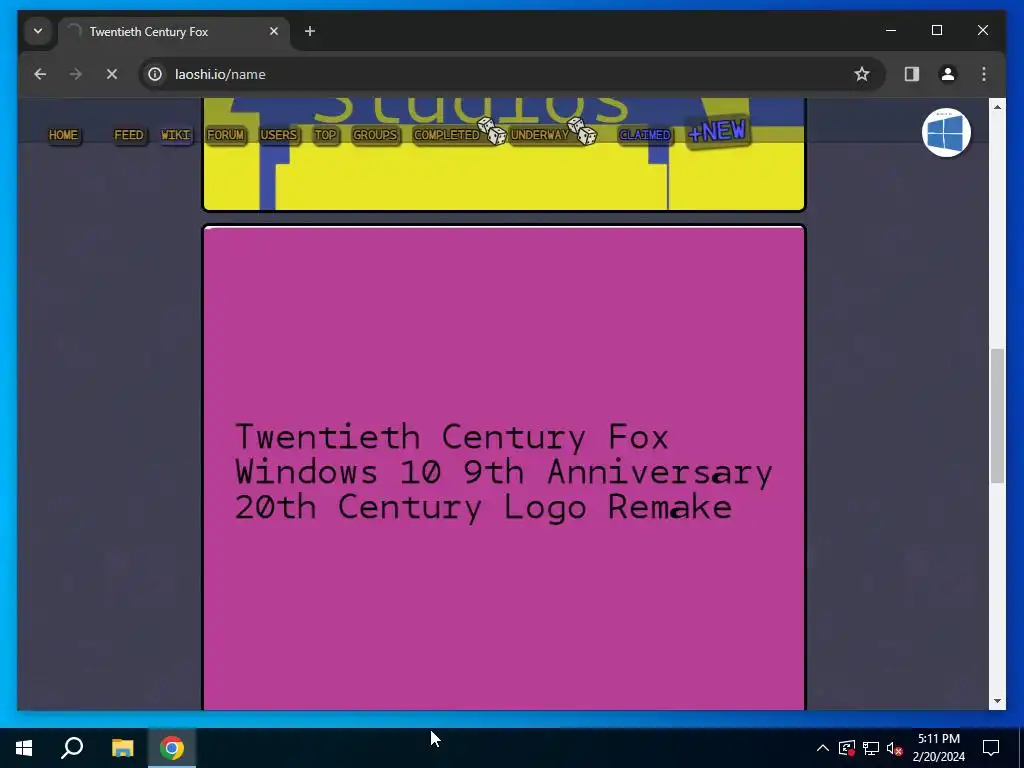Click the scrollbar down arrow
Image resolution: width=1024 pixels, height=768 pixels.
(x=997, y=701)
